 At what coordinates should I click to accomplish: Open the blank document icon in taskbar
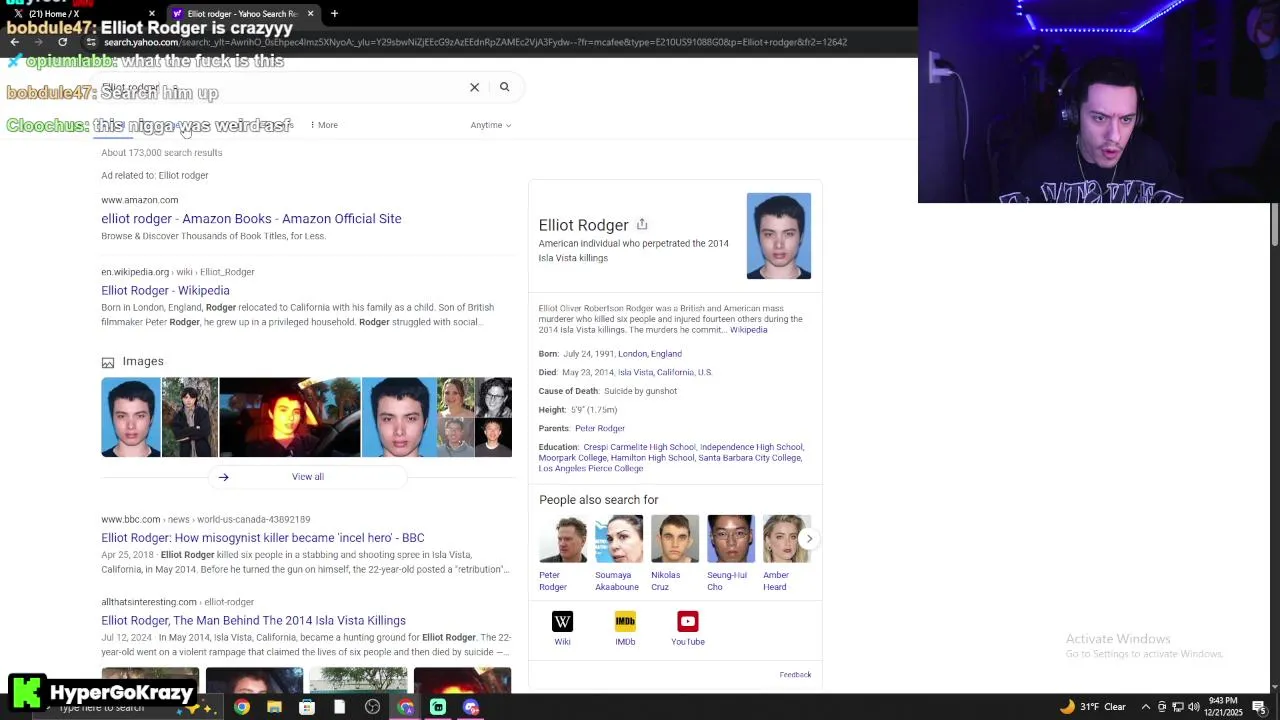(x=339, y=707)
